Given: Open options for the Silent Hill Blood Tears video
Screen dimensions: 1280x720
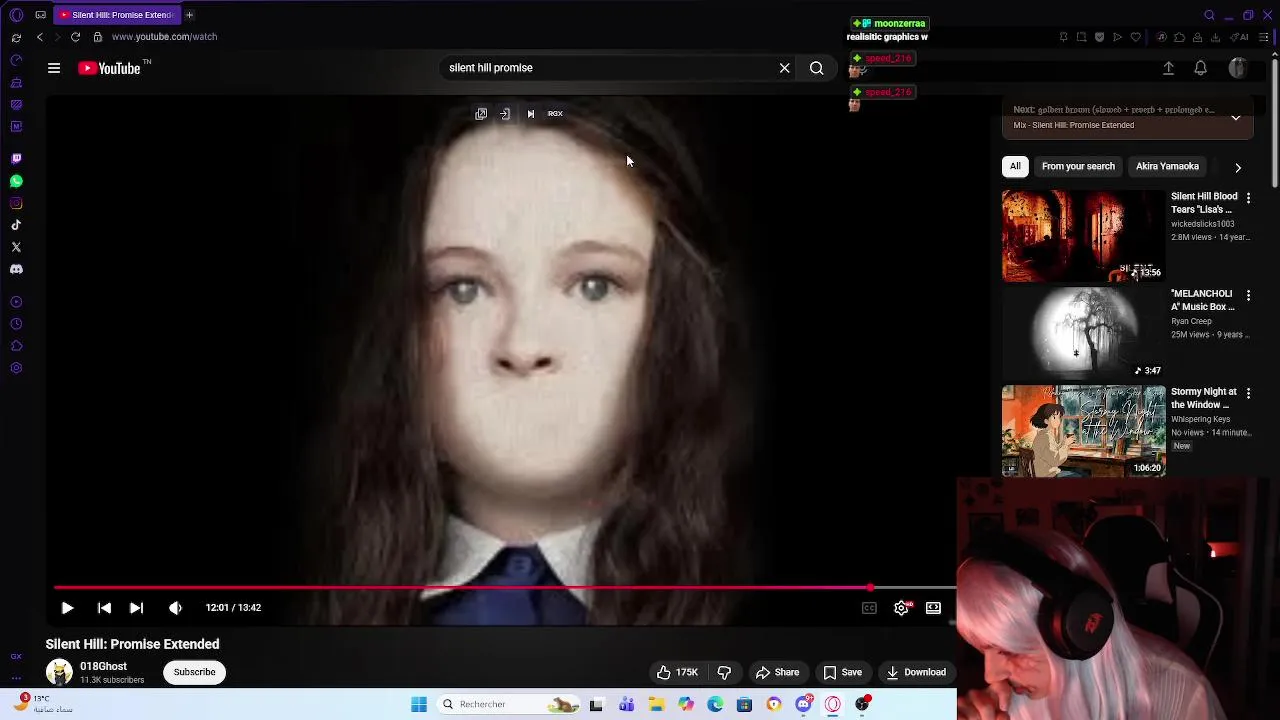Looking at the screenshot, I should pyautogui.click(x=1248, y=198).
